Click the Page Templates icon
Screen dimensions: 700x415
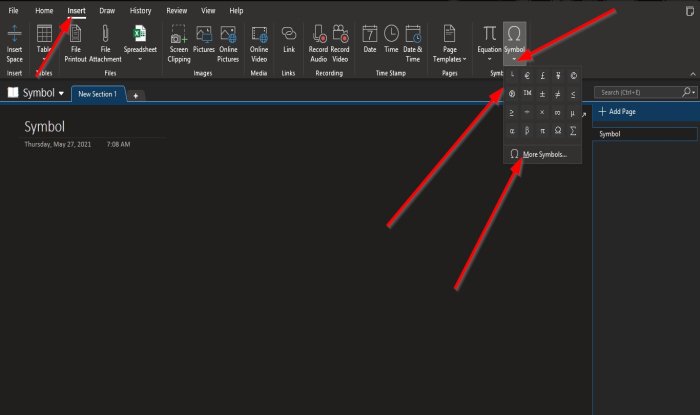(449, 34)
